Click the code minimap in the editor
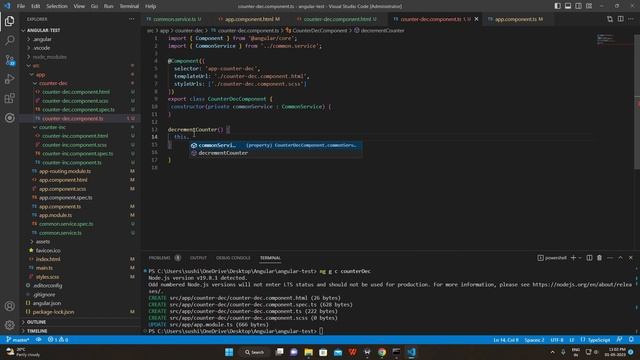Image resolution: width=640 pixels, height=360 pixels. [605, 40]
